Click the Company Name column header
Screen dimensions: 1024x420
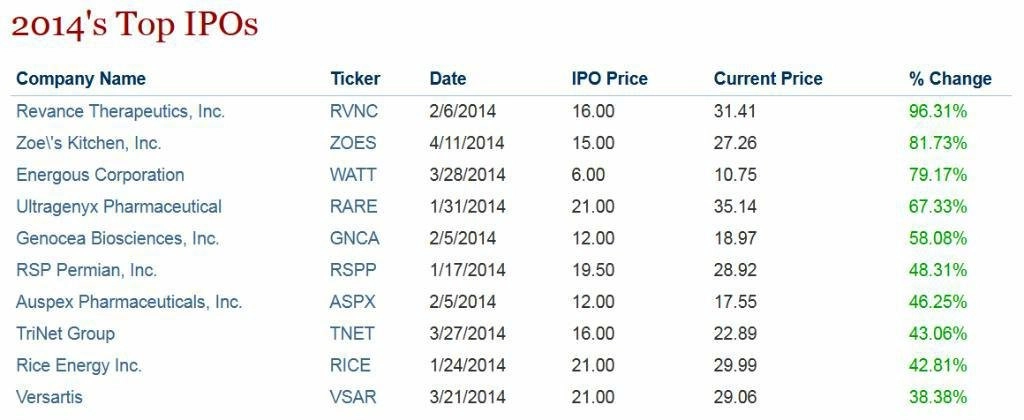(81, 80)
